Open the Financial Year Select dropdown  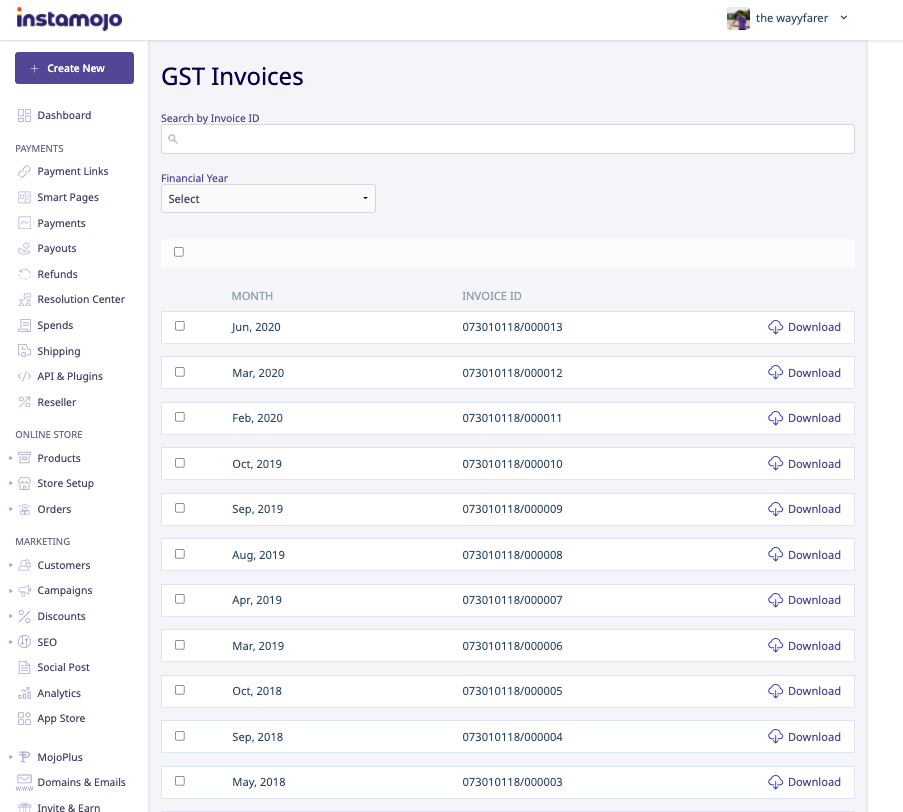point(268,199)
